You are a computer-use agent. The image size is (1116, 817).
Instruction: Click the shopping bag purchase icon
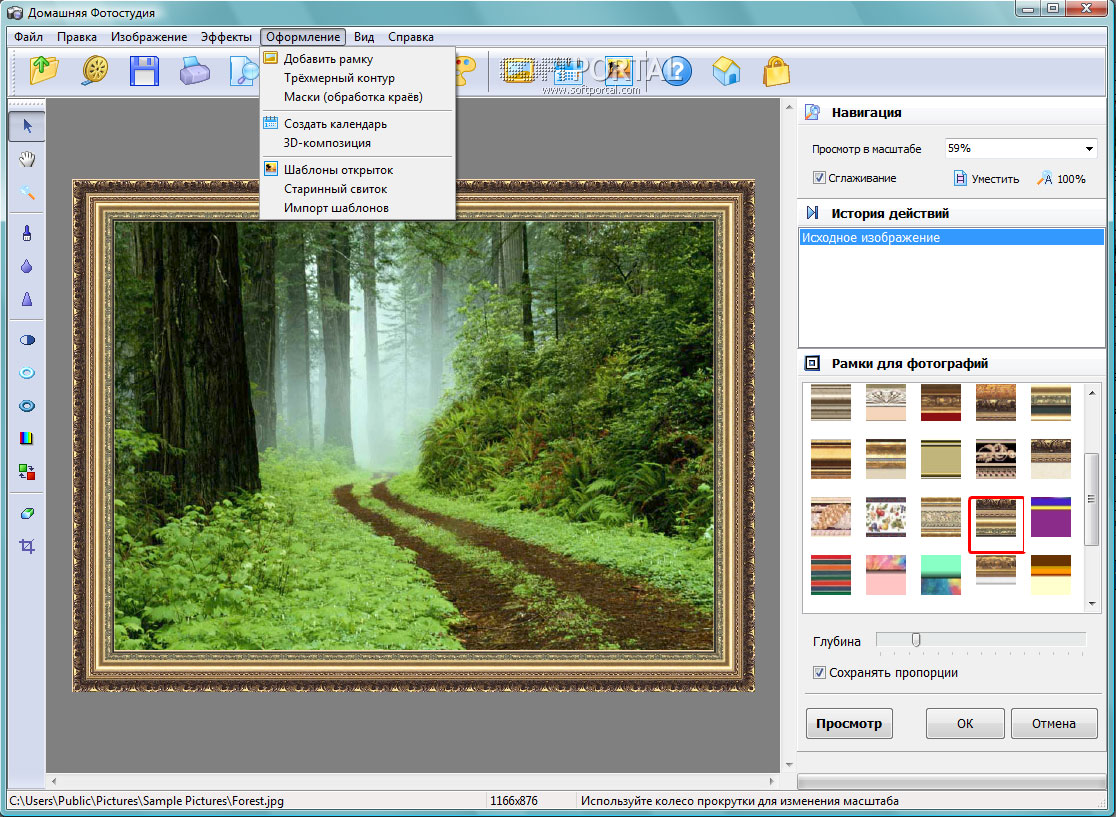tap(776, 71)
